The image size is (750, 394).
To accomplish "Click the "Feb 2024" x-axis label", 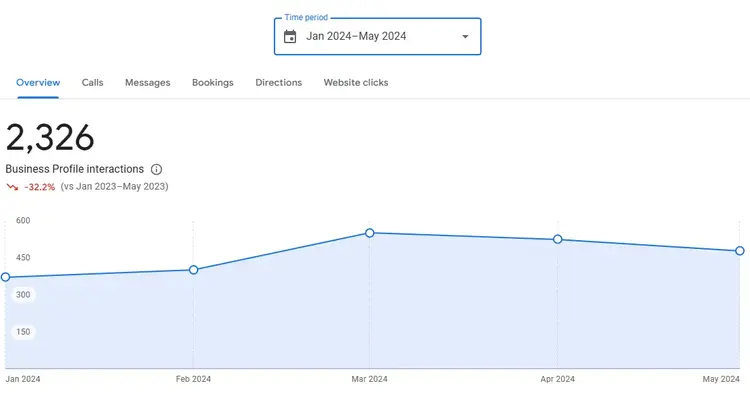I will [193, 379].
